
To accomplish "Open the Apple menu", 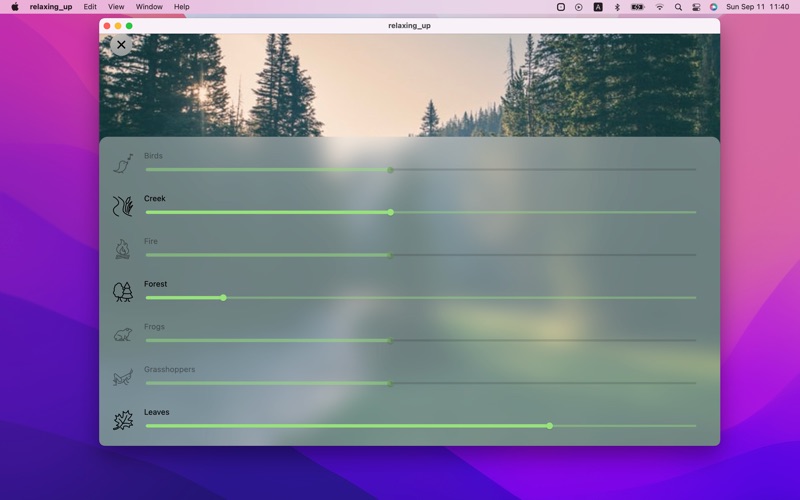I will (14, 7).
